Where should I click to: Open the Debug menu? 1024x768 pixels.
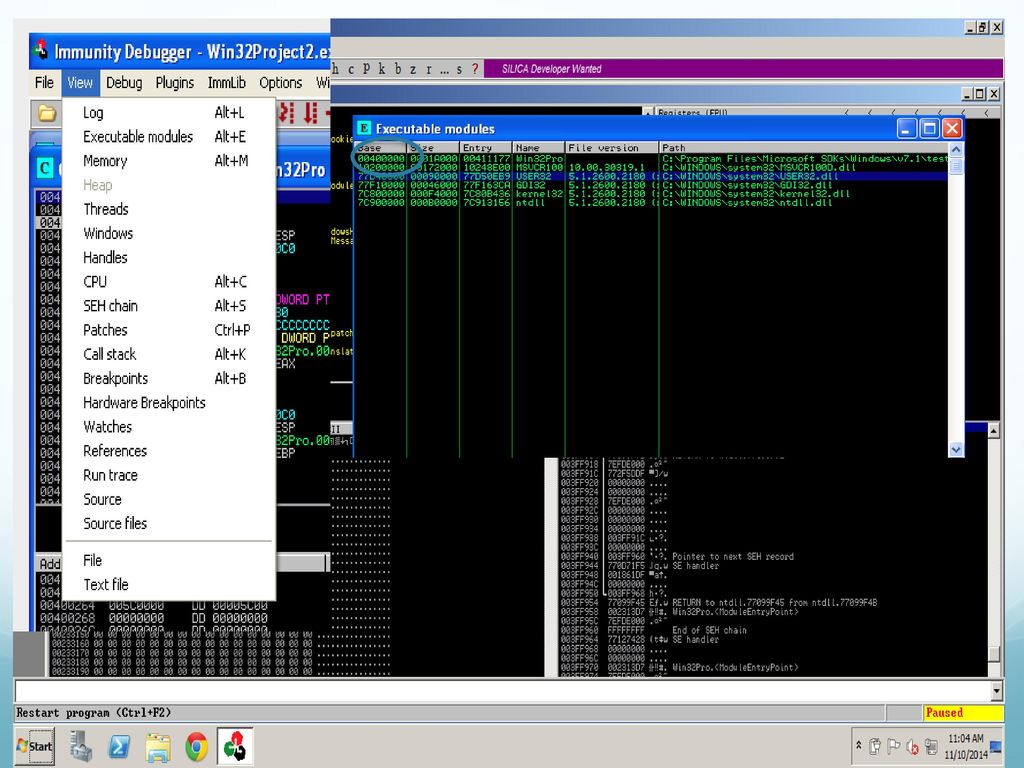[124, 83]
